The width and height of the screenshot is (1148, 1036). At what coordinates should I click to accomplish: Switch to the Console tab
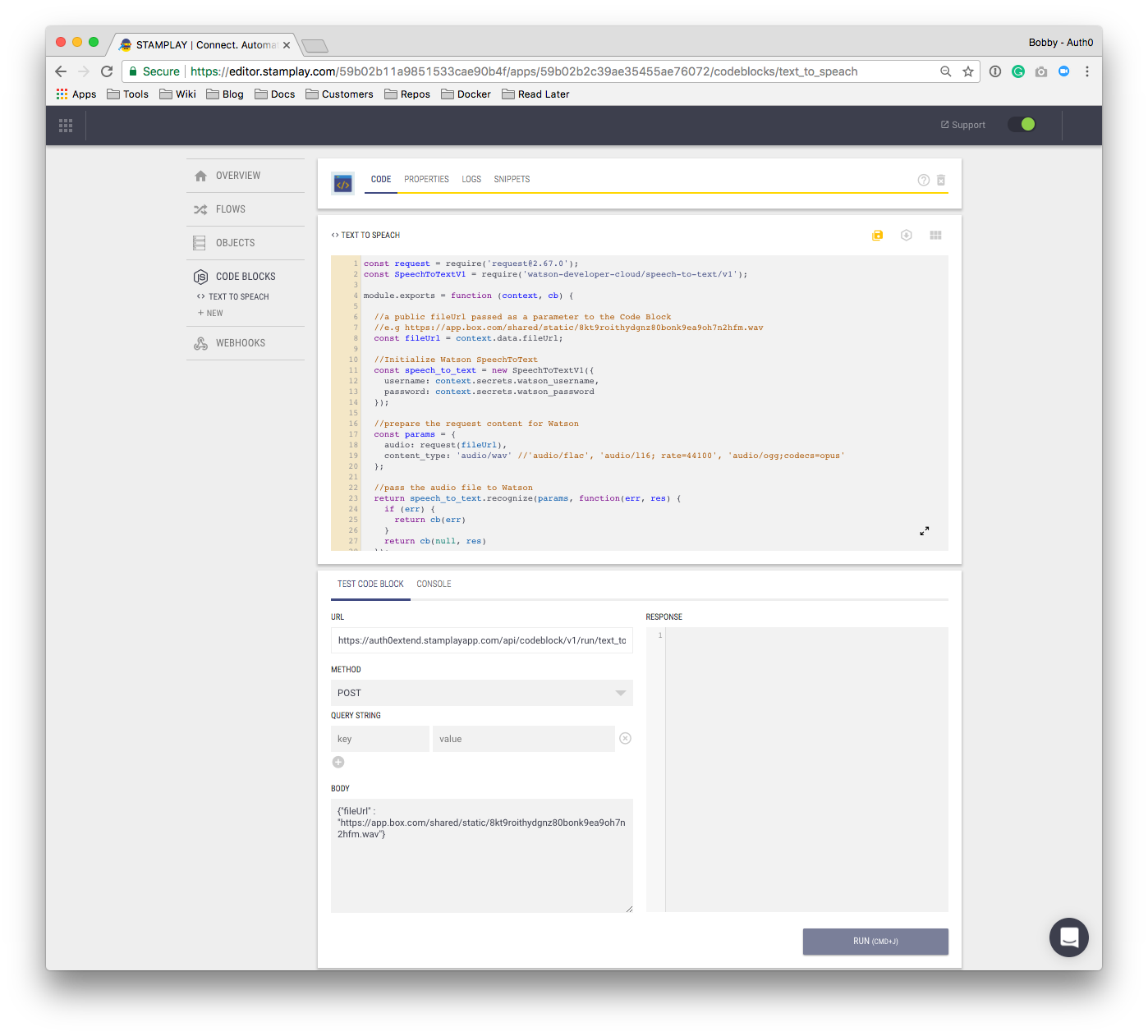434,584
